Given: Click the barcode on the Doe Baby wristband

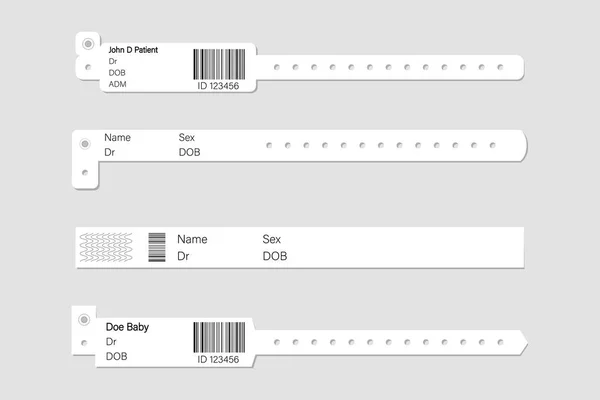Looking at the screenshot, I should click(x=219, y=337).
